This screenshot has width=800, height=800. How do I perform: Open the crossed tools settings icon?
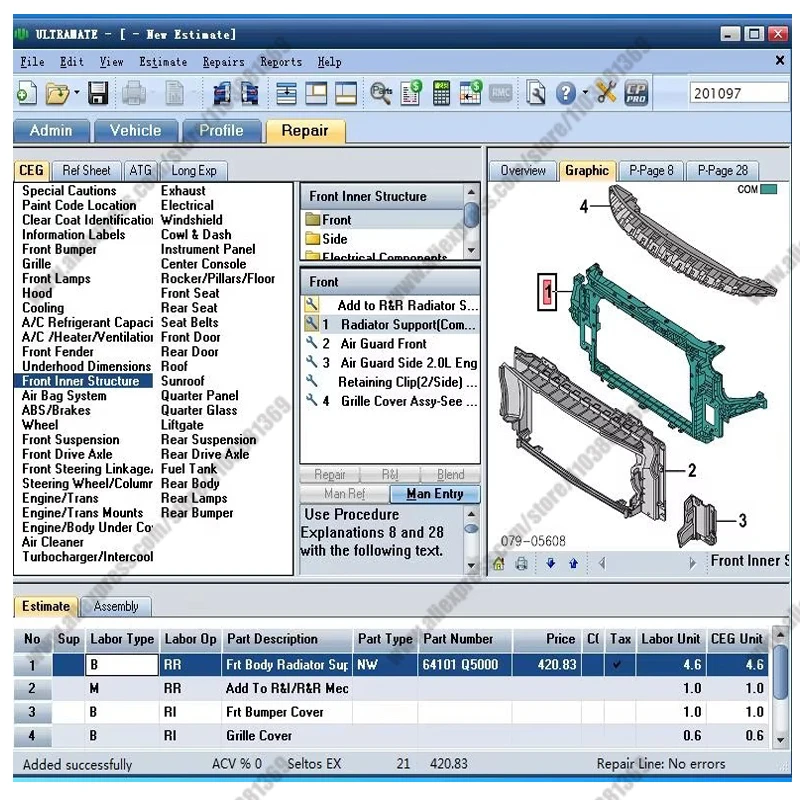coord(606,93)
